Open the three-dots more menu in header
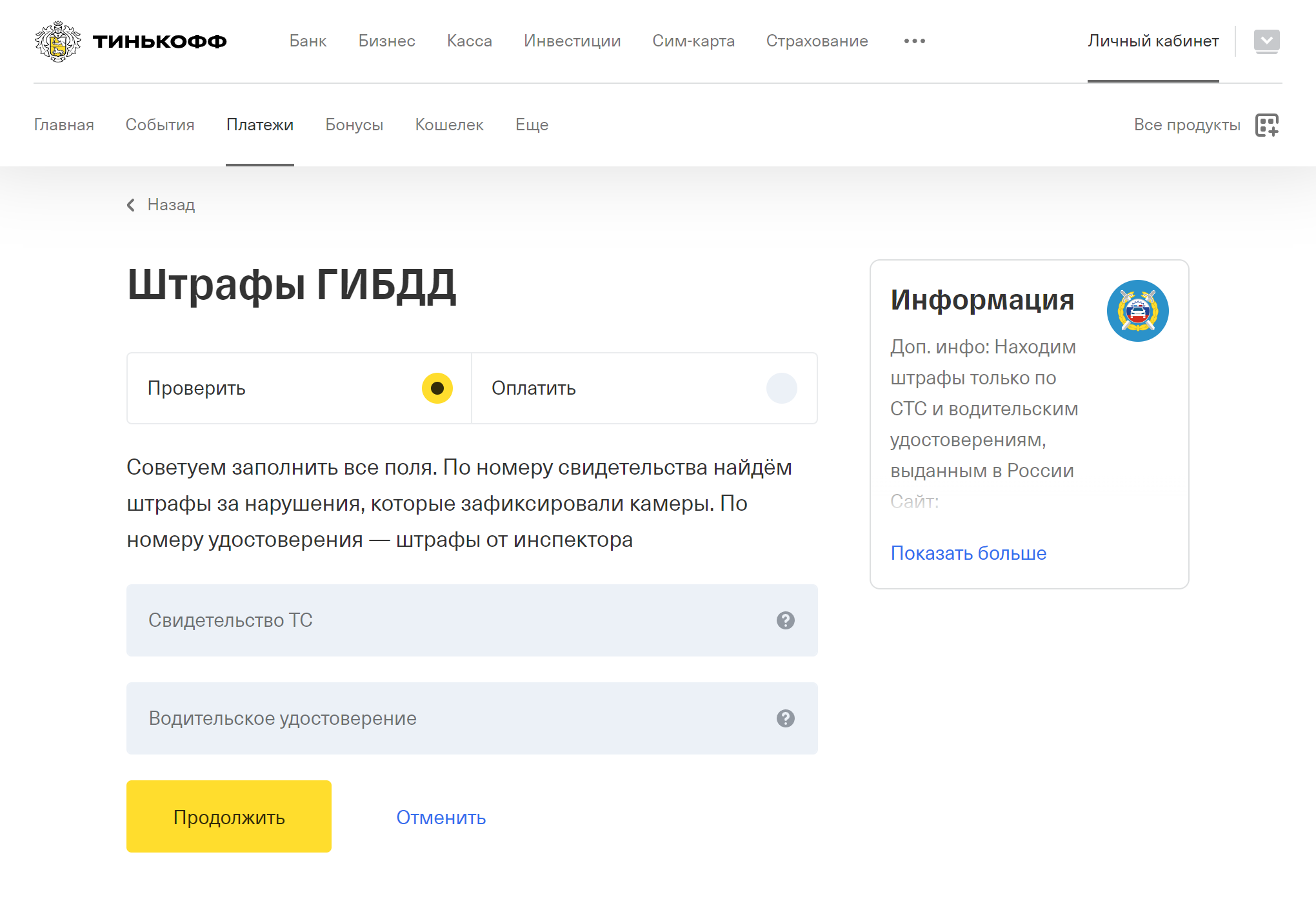 pyautogui.click(x=914, y=41)
